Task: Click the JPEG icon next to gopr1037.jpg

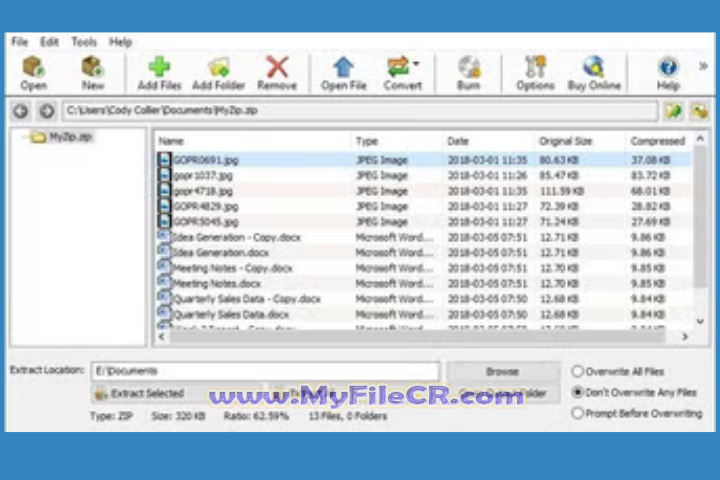Action: click(x=164, y=175)
